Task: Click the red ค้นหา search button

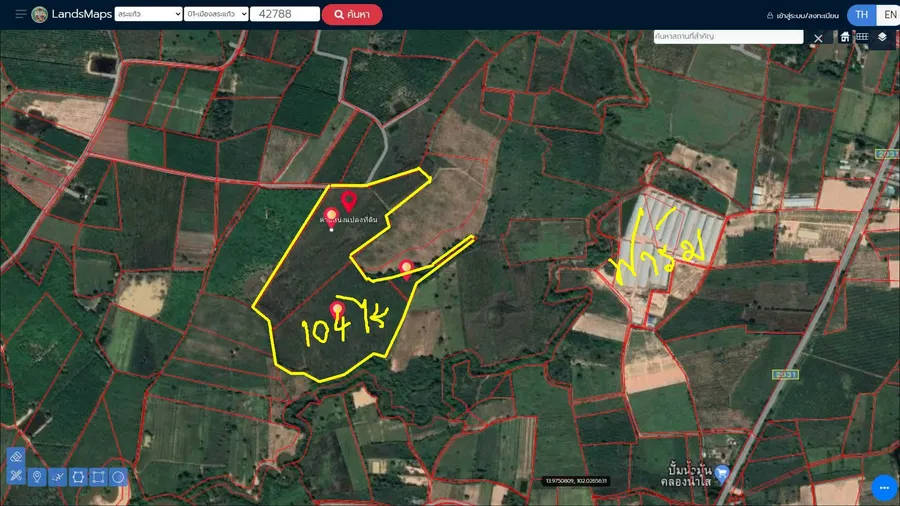Action: tap(352, 15)
